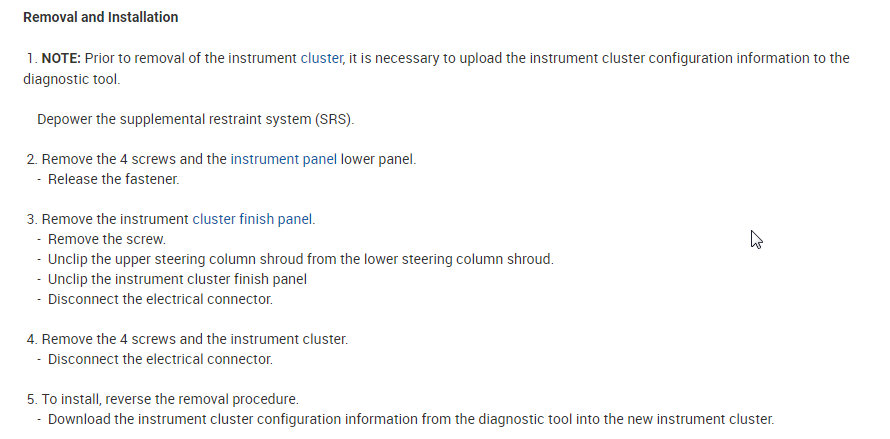
Task: Click the bold "NOTE:" label
Action: 61,58
